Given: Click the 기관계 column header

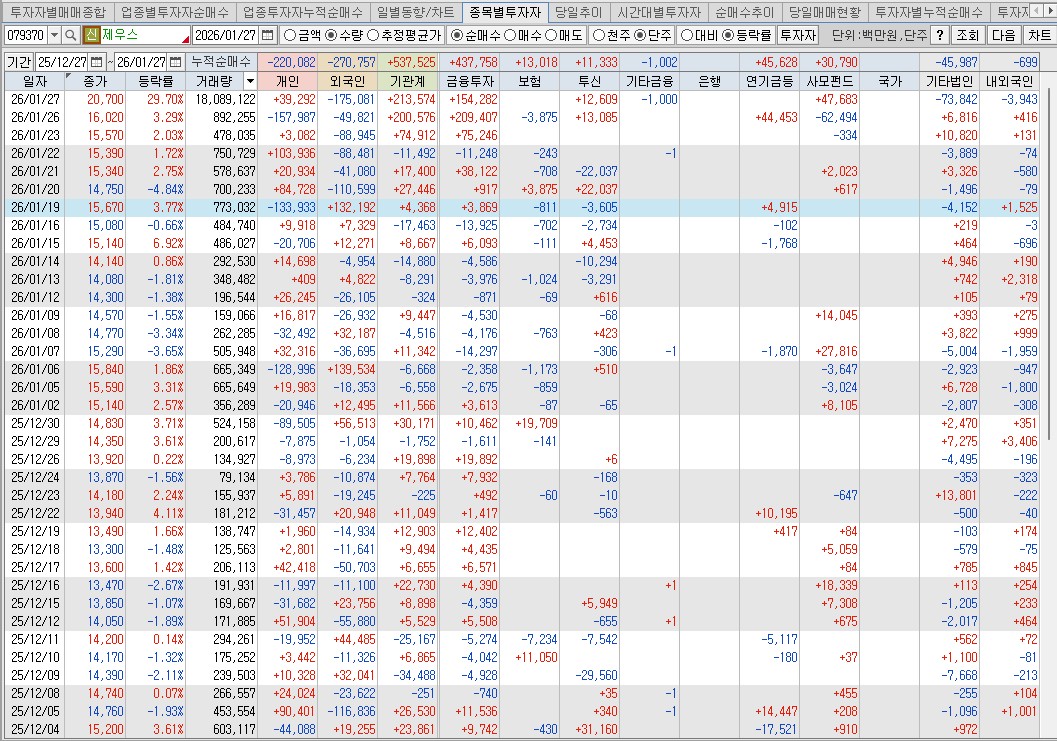Looking at the screenshot, I should [x=408, y=82].
